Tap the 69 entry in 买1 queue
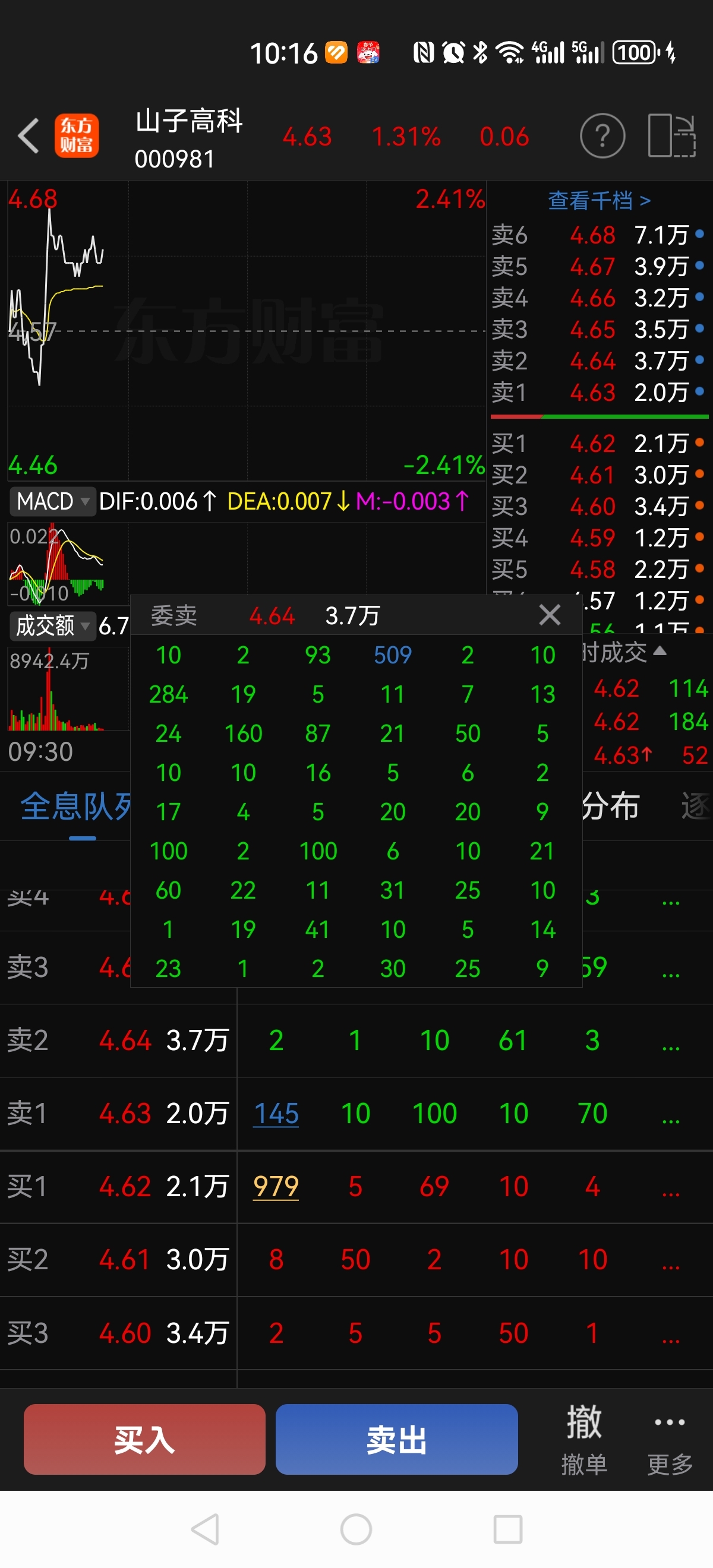The width and height of the screenshot is (713, 1568). pyautogui.click(x=434, y=1187)
